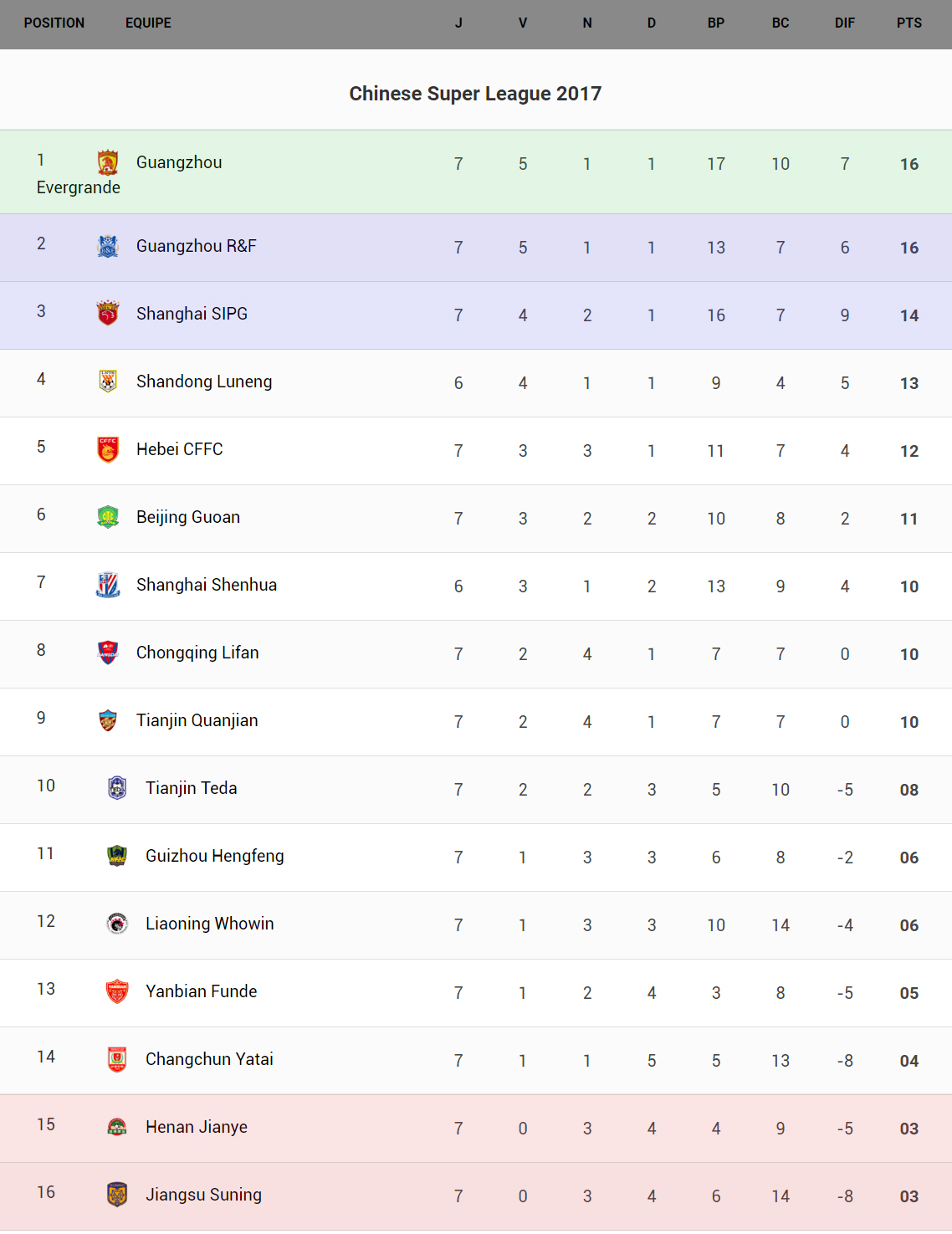Click the Shanghai SIPG red crest
This screenshot has height=1234, width=952.
(108, 314)
